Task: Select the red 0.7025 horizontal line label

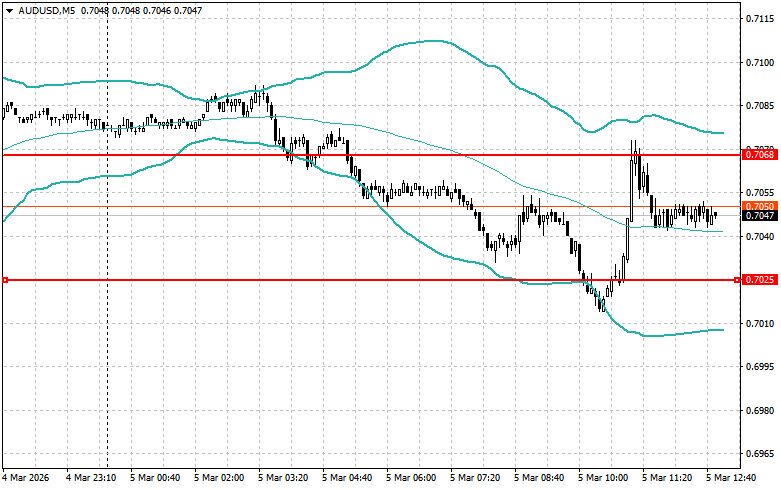Action: click(x=760, y=280)
